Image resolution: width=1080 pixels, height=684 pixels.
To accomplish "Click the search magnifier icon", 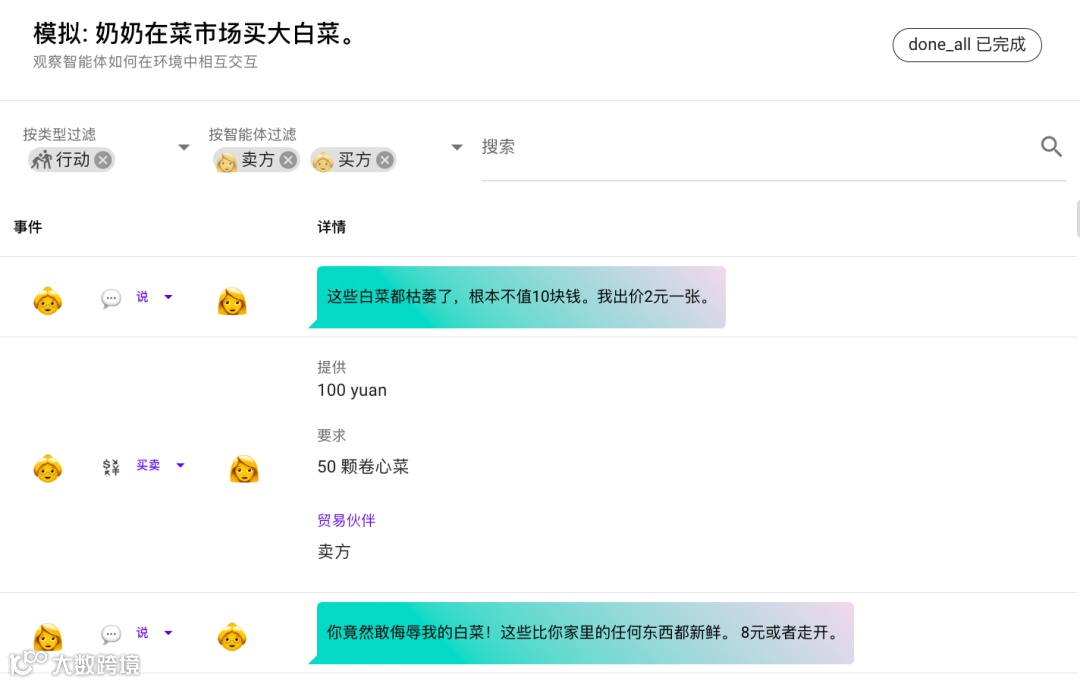I will pos(1051,147).
